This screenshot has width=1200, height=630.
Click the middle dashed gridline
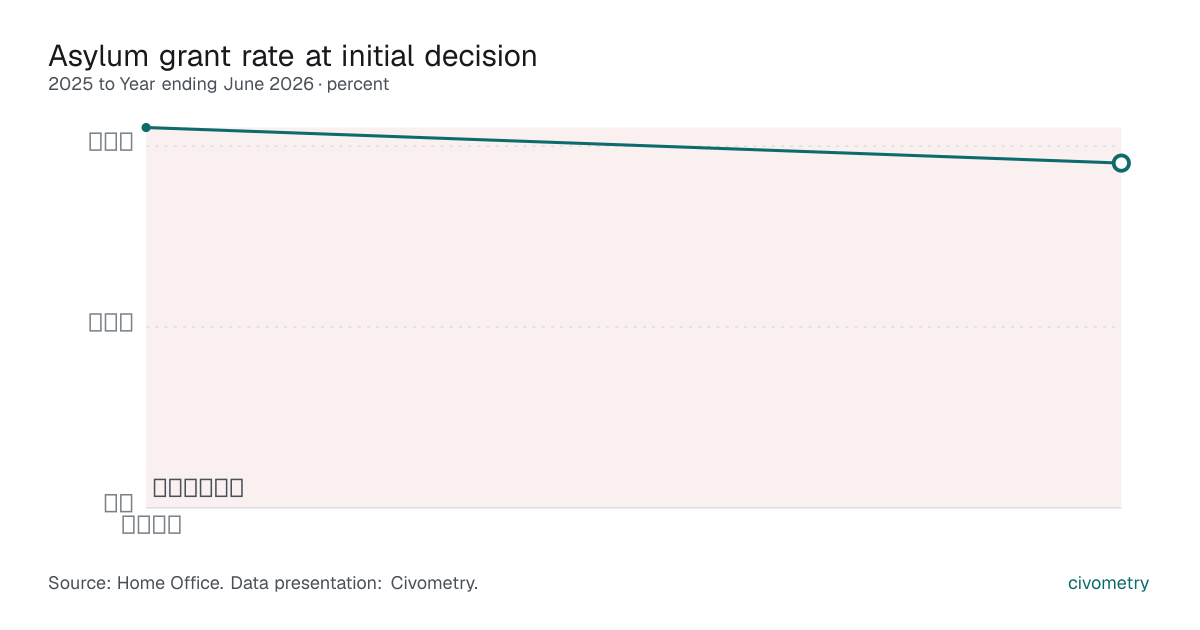[x=633, y=327]
